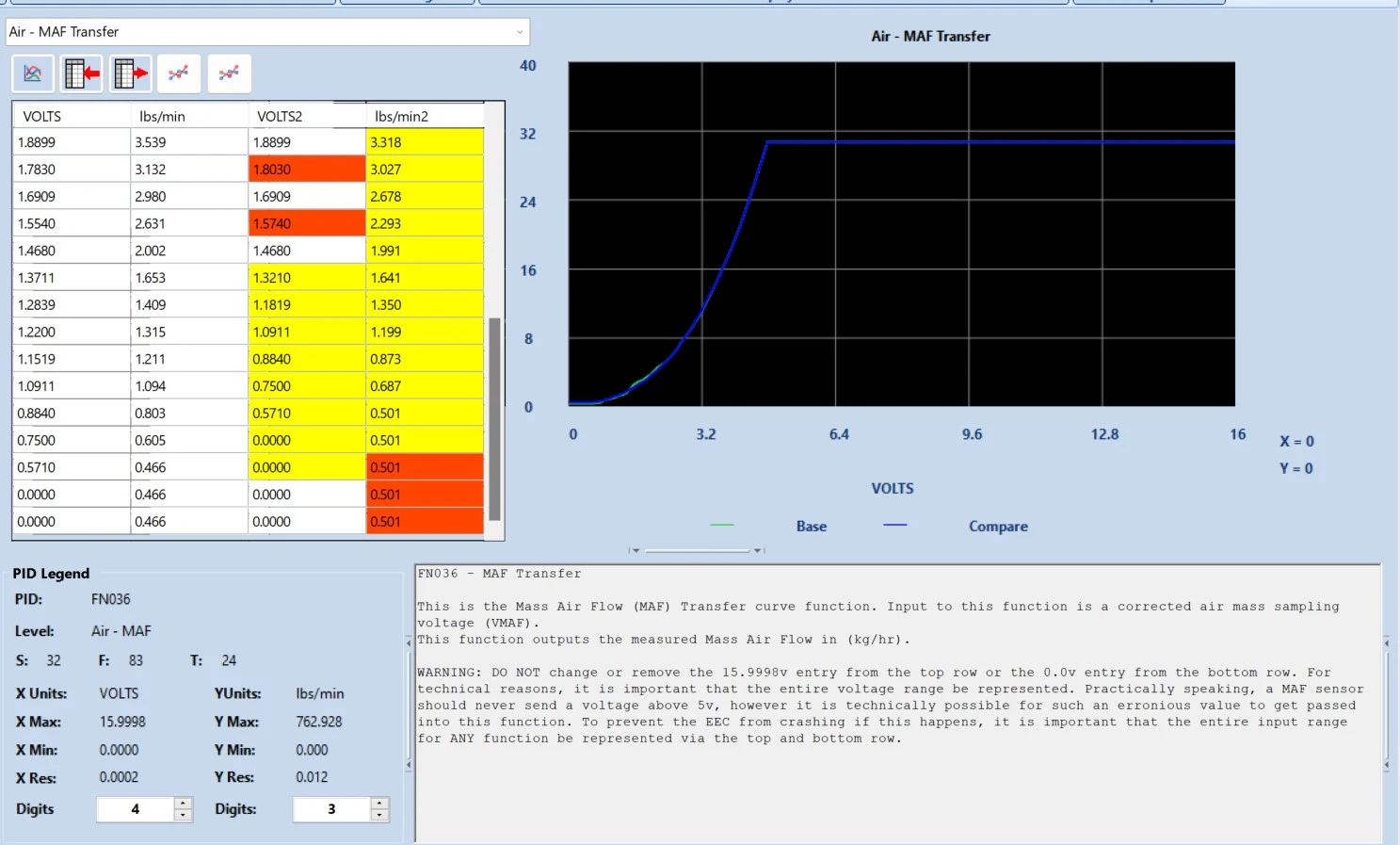Click inside the FN036 MAF Transfer description box
The image size is (1400, 845).
pyautogui.click(x=898, y=703)
